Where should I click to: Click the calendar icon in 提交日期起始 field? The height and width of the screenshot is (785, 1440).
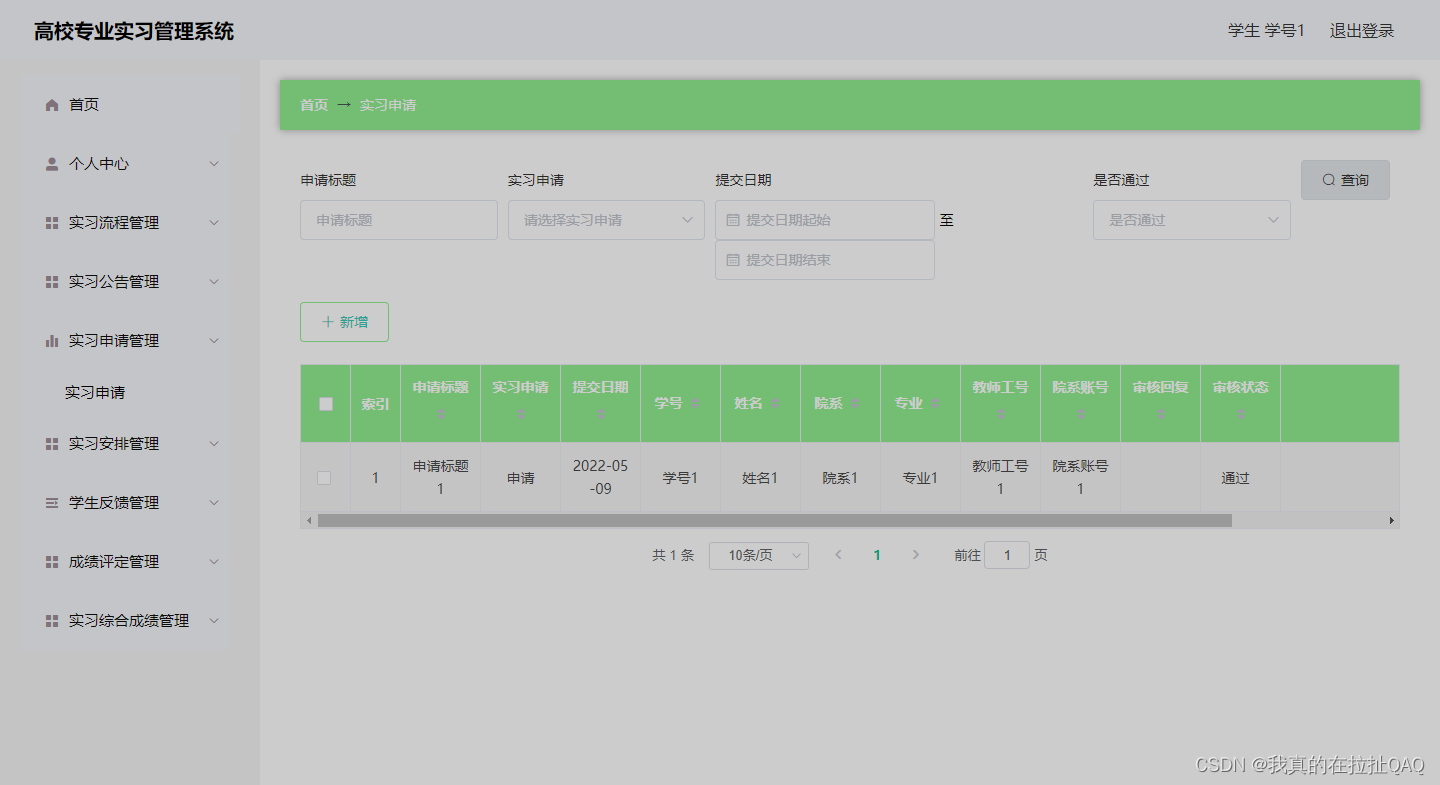click(735, 219)
